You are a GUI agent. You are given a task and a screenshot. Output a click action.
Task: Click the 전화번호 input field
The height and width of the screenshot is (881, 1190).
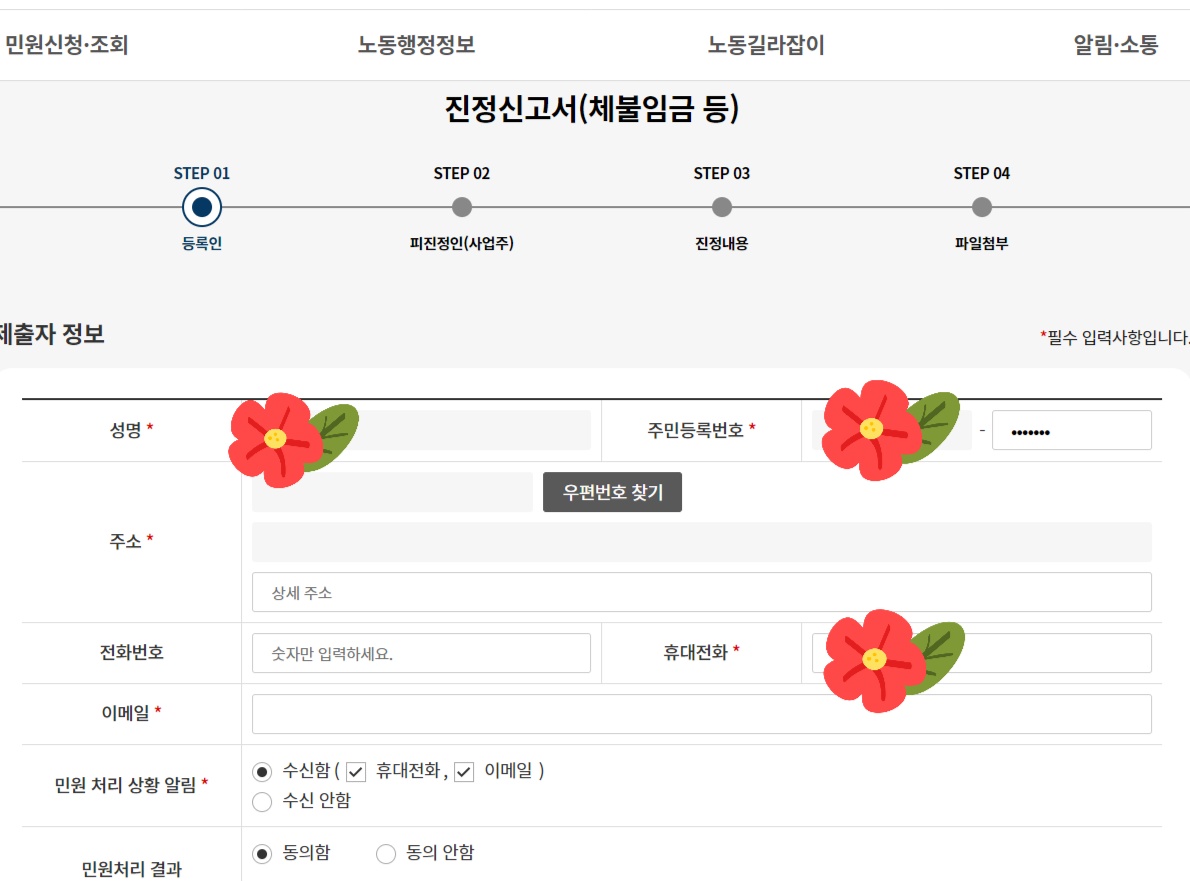tap(420, 652)
